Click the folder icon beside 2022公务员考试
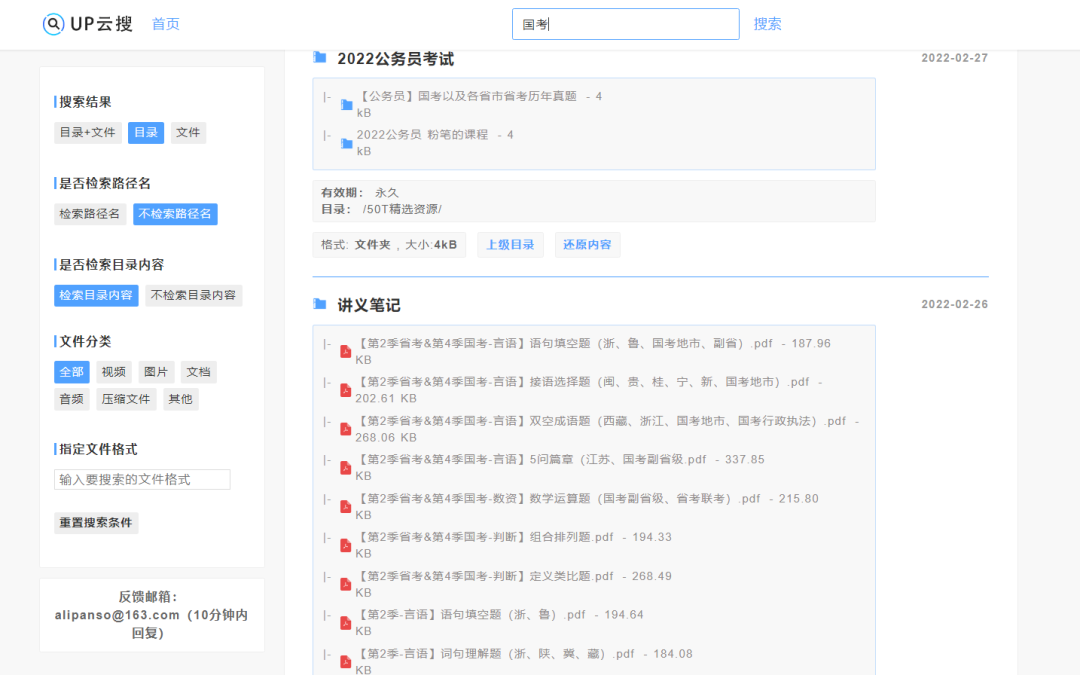Image resolution: width=1080 pixels, height=675 pixels. click(321, 59)
